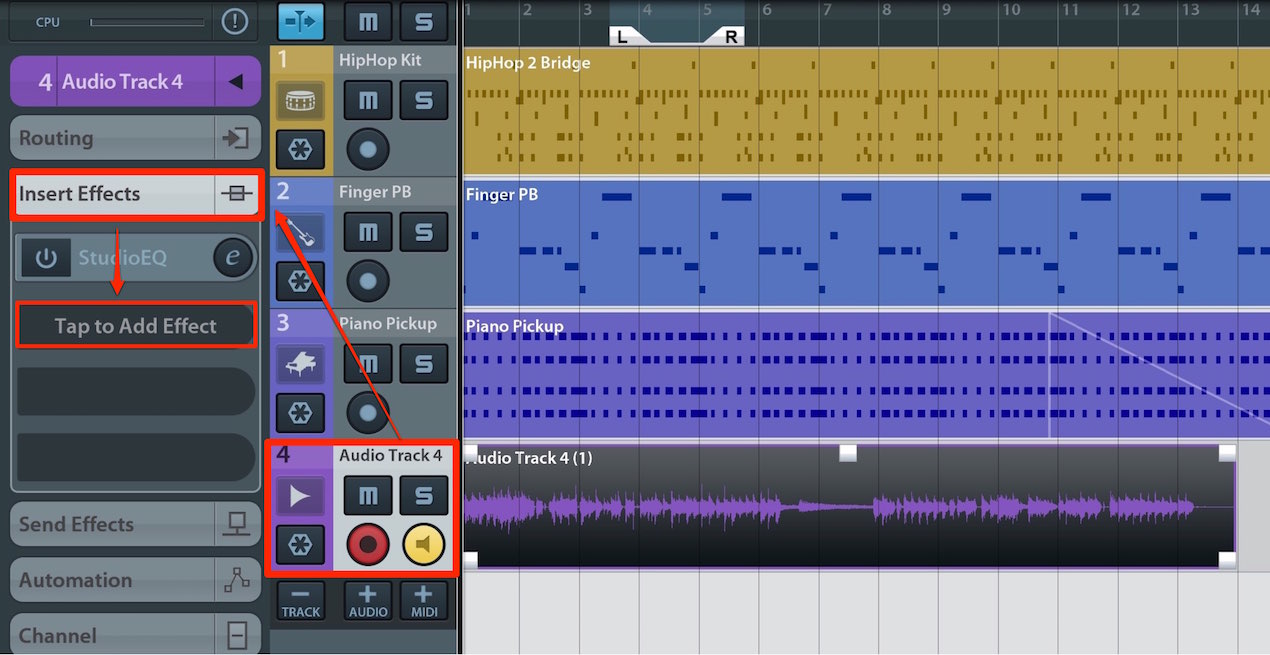Click the global Mute M button
This screenshot has height=655, width=1270.
(368, 21)
